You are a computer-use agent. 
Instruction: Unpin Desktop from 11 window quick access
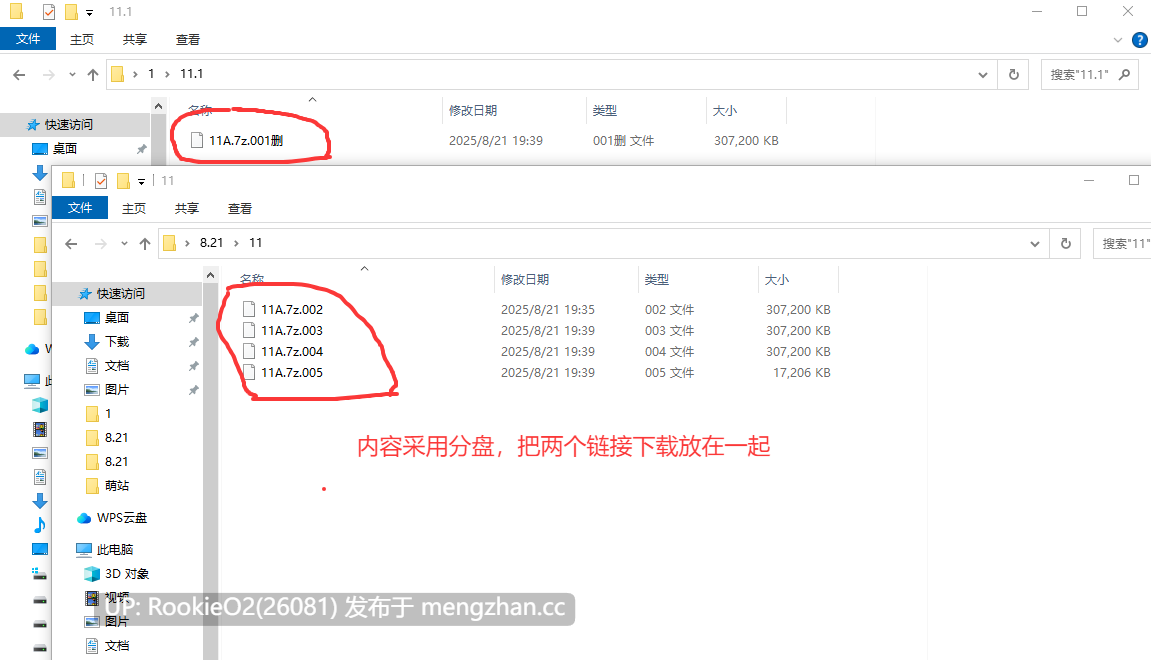[194, 318]
